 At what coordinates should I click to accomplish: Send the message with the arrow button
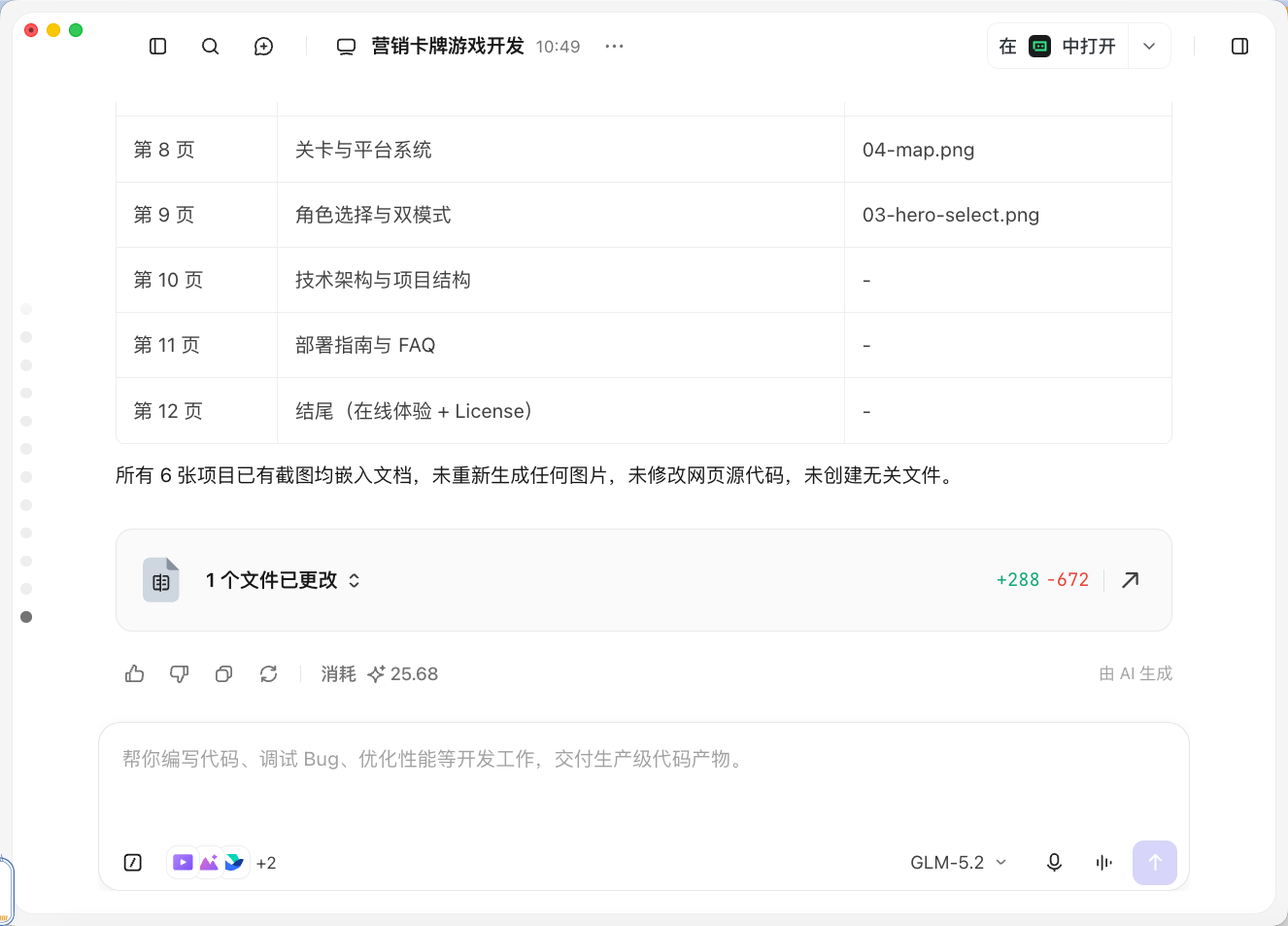[1155, 863]
